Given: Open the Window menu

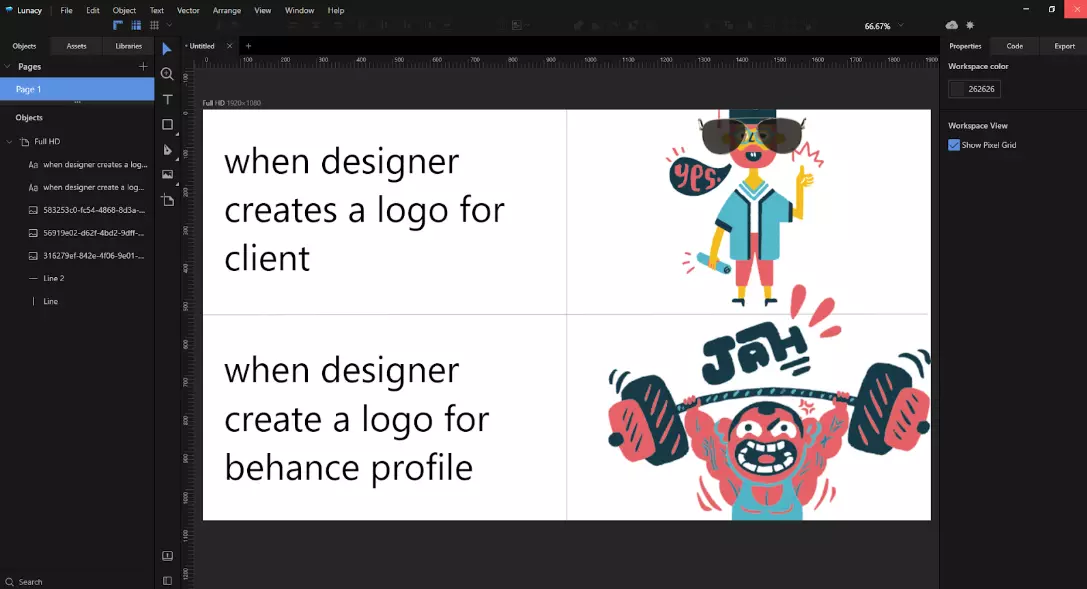Looking at the screenshot, I should point(299,10).
